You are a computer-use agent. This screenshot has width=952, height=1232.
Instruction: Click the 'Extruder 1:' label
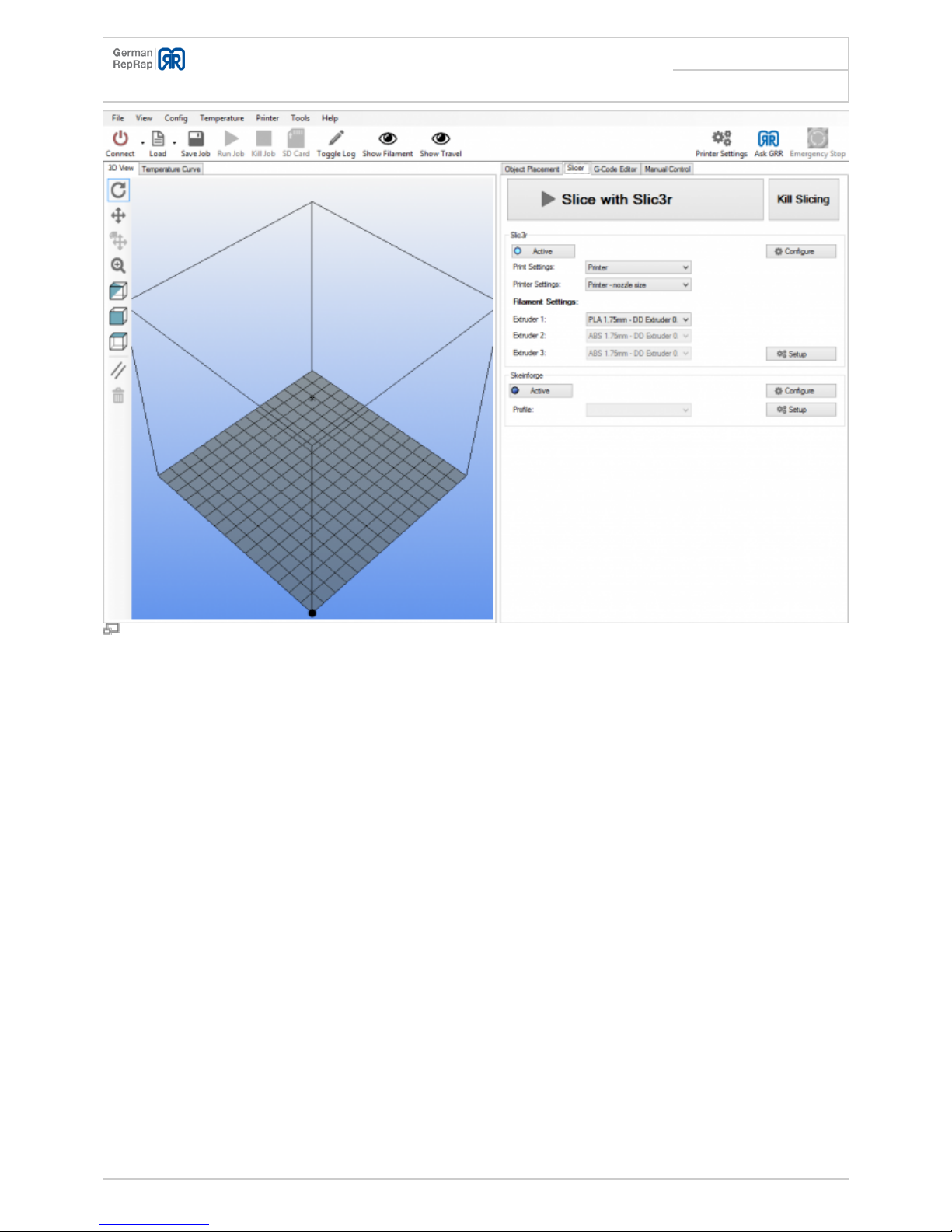point(529,319)
